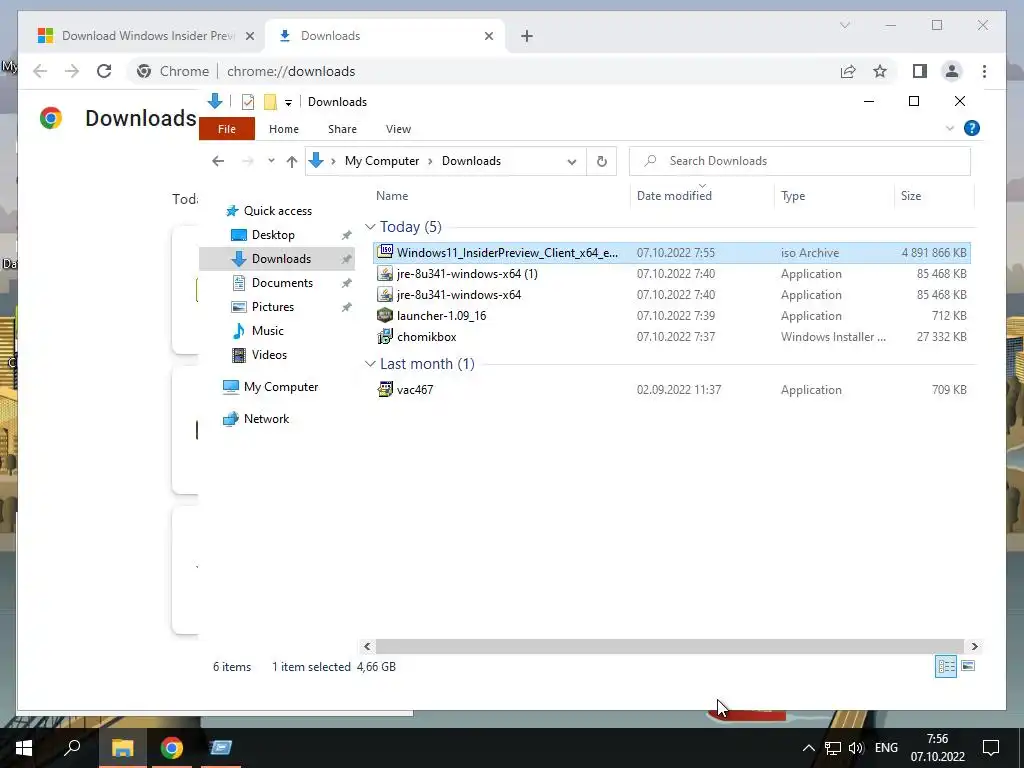Reload the Chrome page
The height and width of the screenshot is (768, 1024).
[104, 71]
